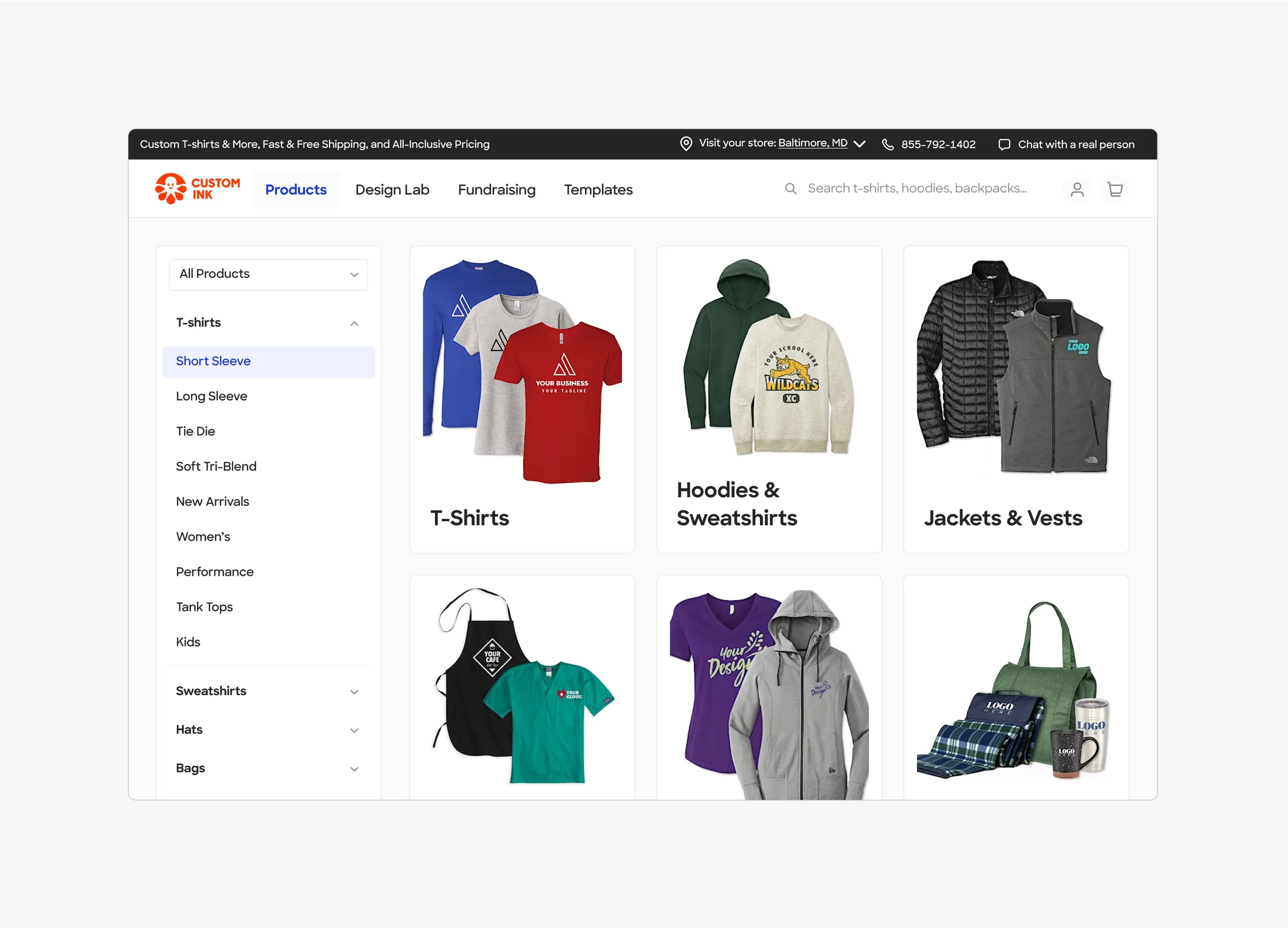The width and height of the screenshot is (1288, 928).
Task: Click the phone icon in top bar
Action: coord(888,144)
